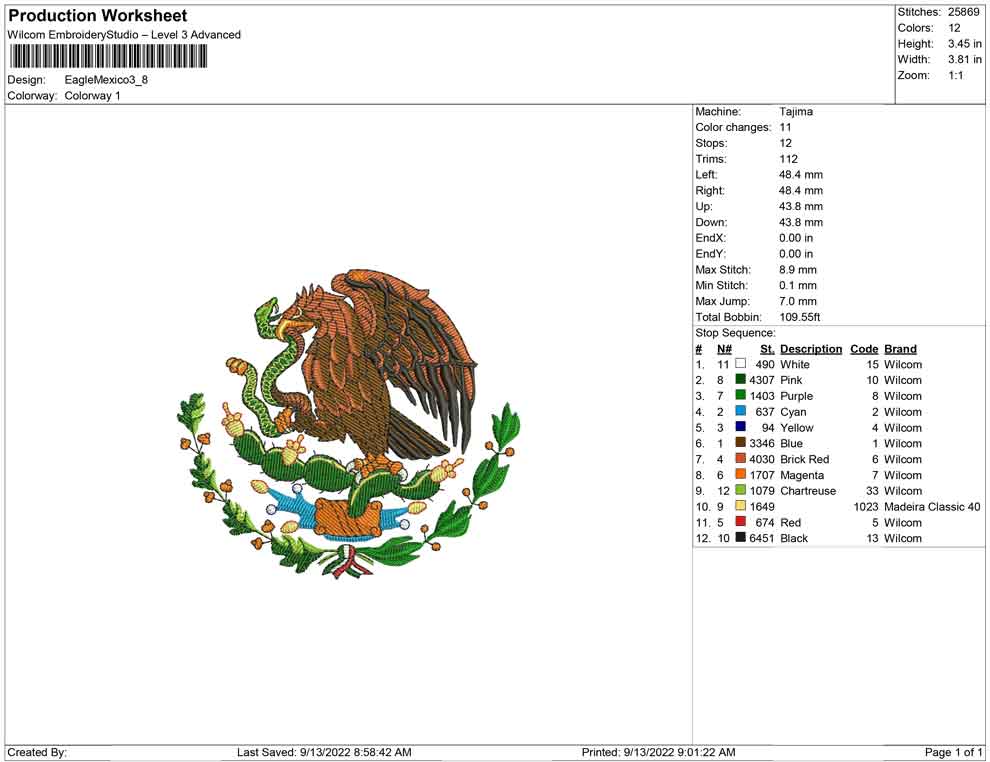The image size is (990, 762).
Task: Click the stitch count "25869"
Action: click(x=963, y=12)
